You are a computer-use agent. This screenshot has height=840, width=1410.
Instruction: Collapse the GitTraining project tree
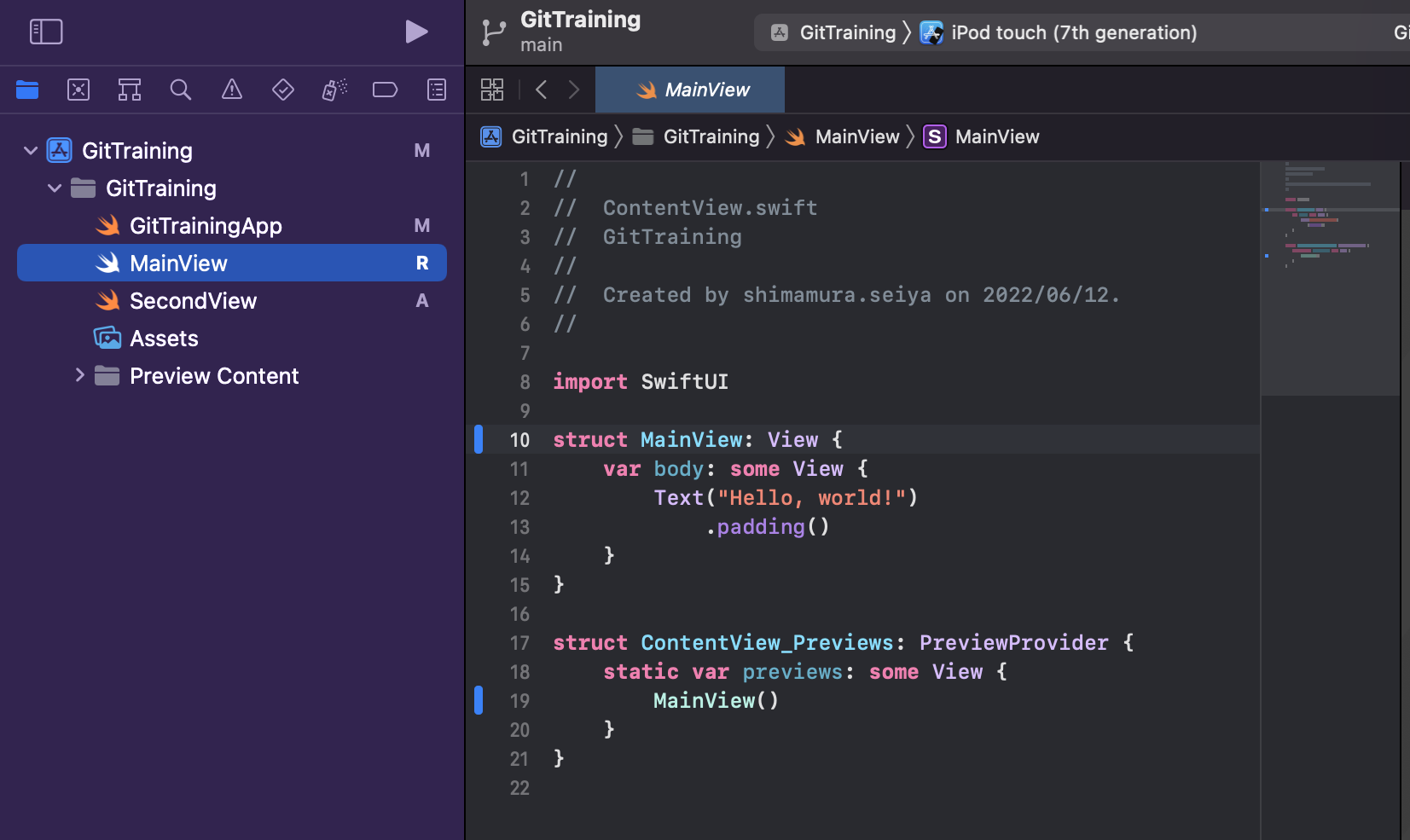30,150
